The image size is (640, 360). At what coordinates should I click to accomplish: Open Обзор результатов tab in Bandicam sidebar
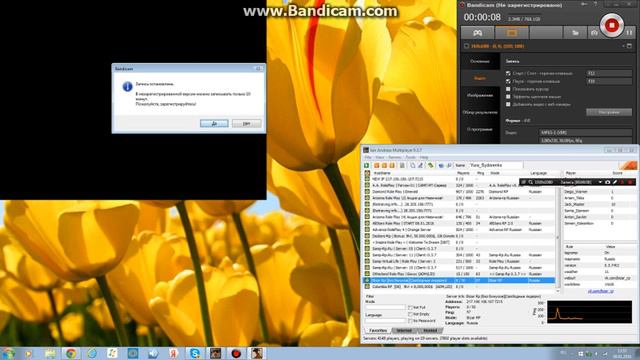point(480,112)
